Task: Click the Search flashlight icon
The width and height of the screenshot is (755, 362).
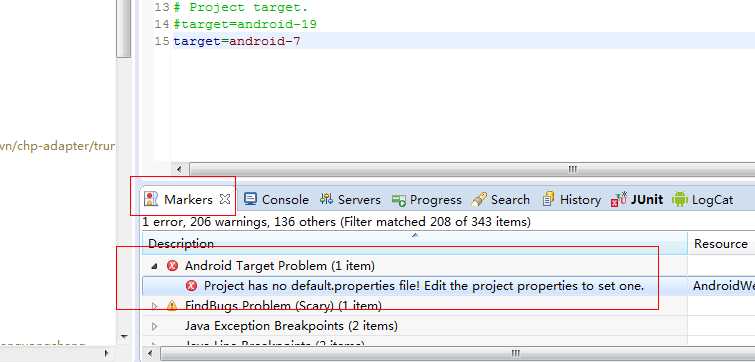Action: coord(479,199)
